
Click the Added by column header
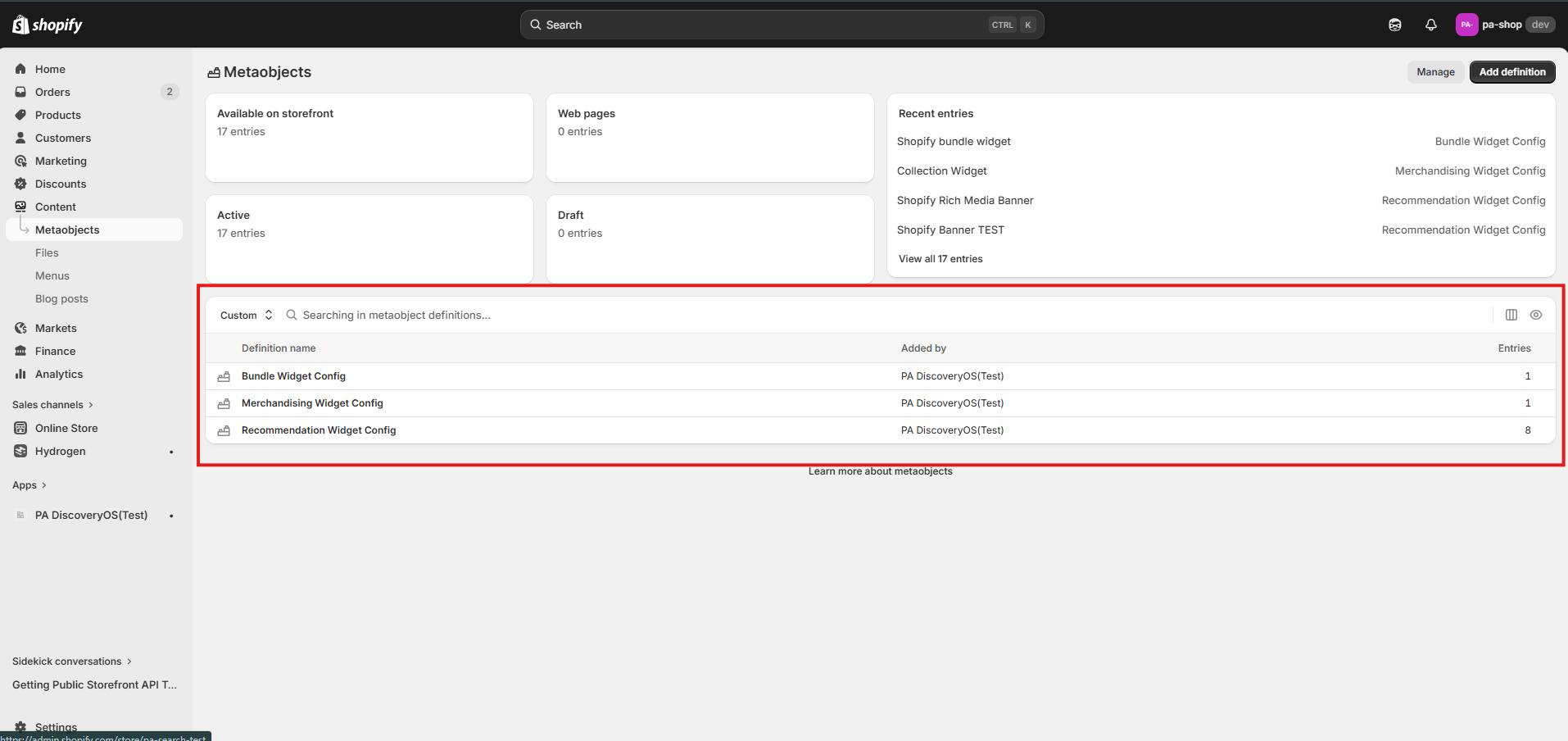[x=923, y=348]
